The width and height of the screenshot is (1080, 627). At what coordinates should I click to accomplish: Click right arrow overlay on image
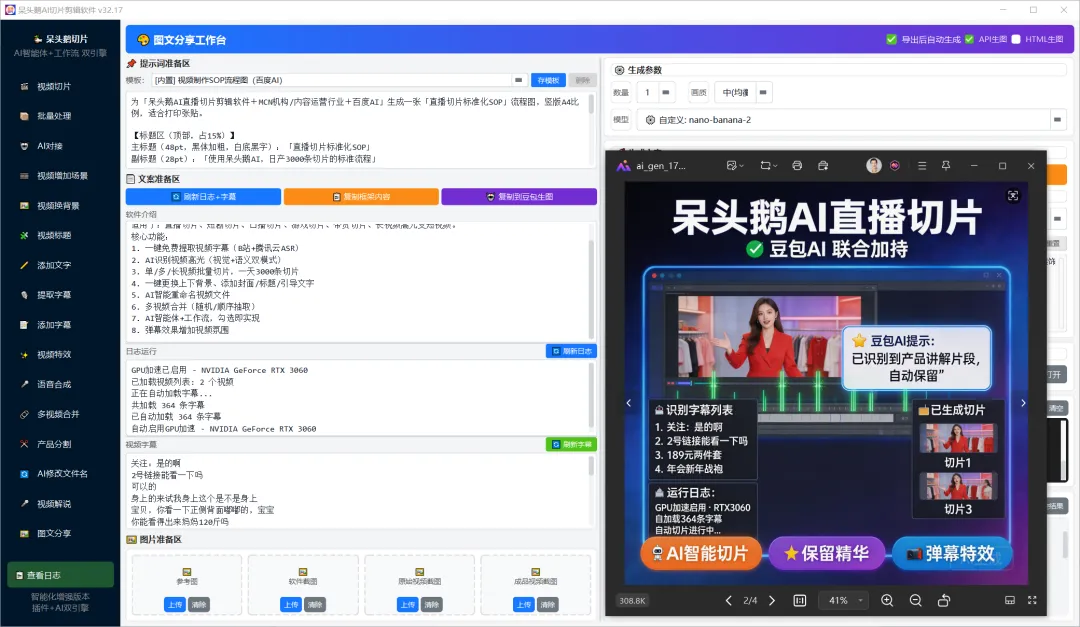(1023, 403)
